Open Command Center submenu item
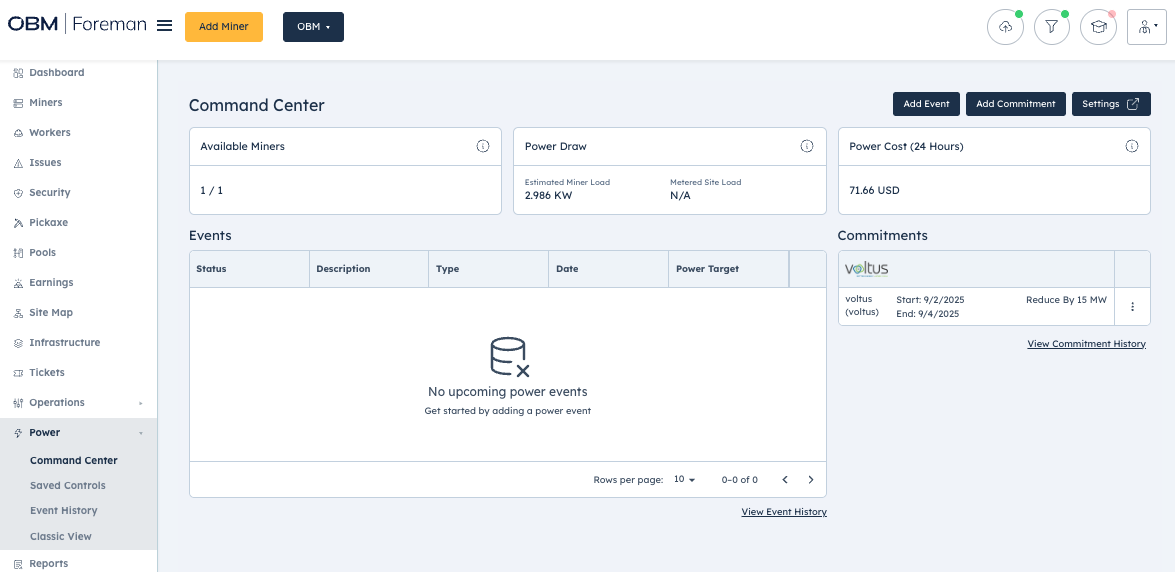The width and height of the screenshot is (1175, 572). click(73, 460)
